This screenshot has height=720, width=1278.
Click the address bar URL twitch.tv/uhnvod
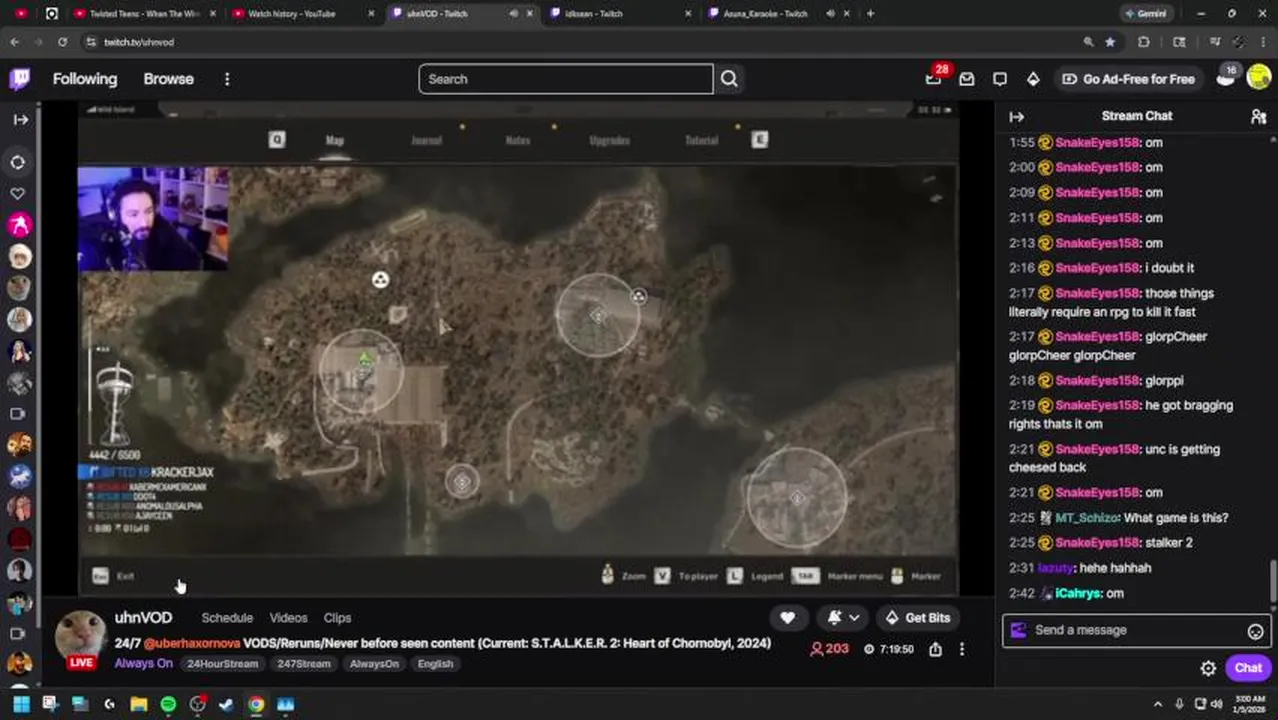tap(139, 42)
